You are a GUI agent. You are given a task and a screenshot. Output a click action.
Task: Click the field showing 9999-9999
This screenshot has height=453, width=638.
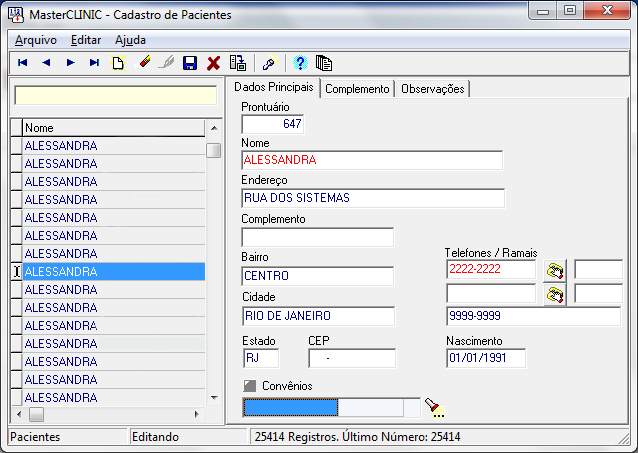[534, 316]
